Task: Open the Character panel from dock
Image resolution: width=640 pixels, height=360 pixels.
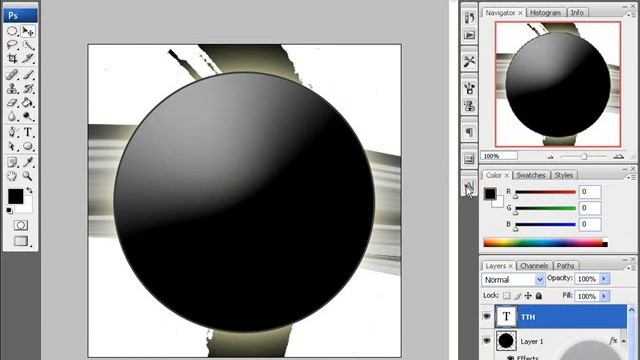Action: click(x=469, y=187)
